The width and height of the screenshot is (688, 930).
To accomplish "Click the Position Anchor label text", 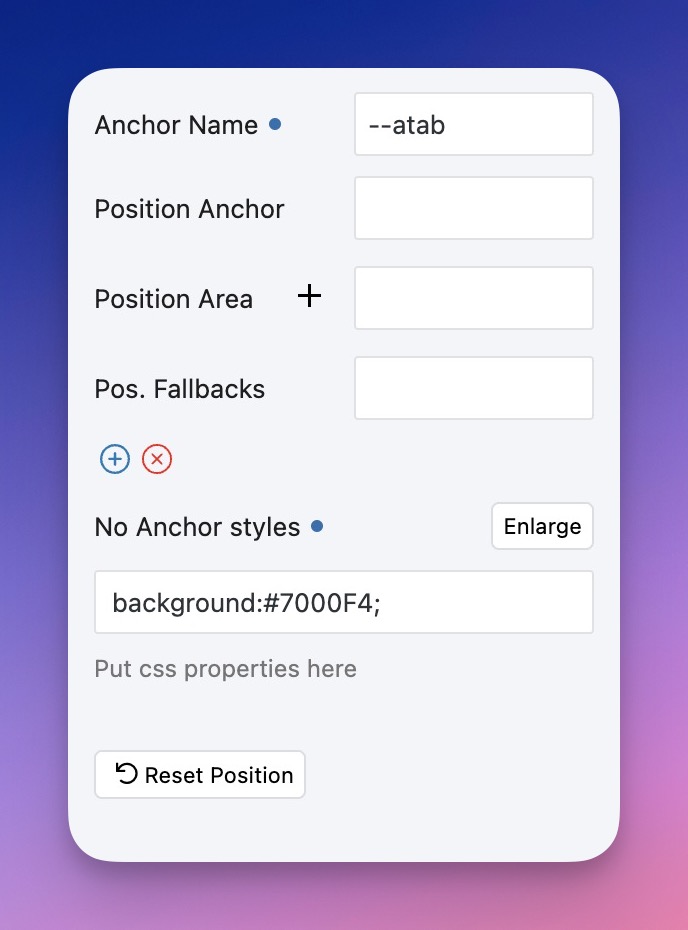I will pyautogui.click(x=189, y=209).
